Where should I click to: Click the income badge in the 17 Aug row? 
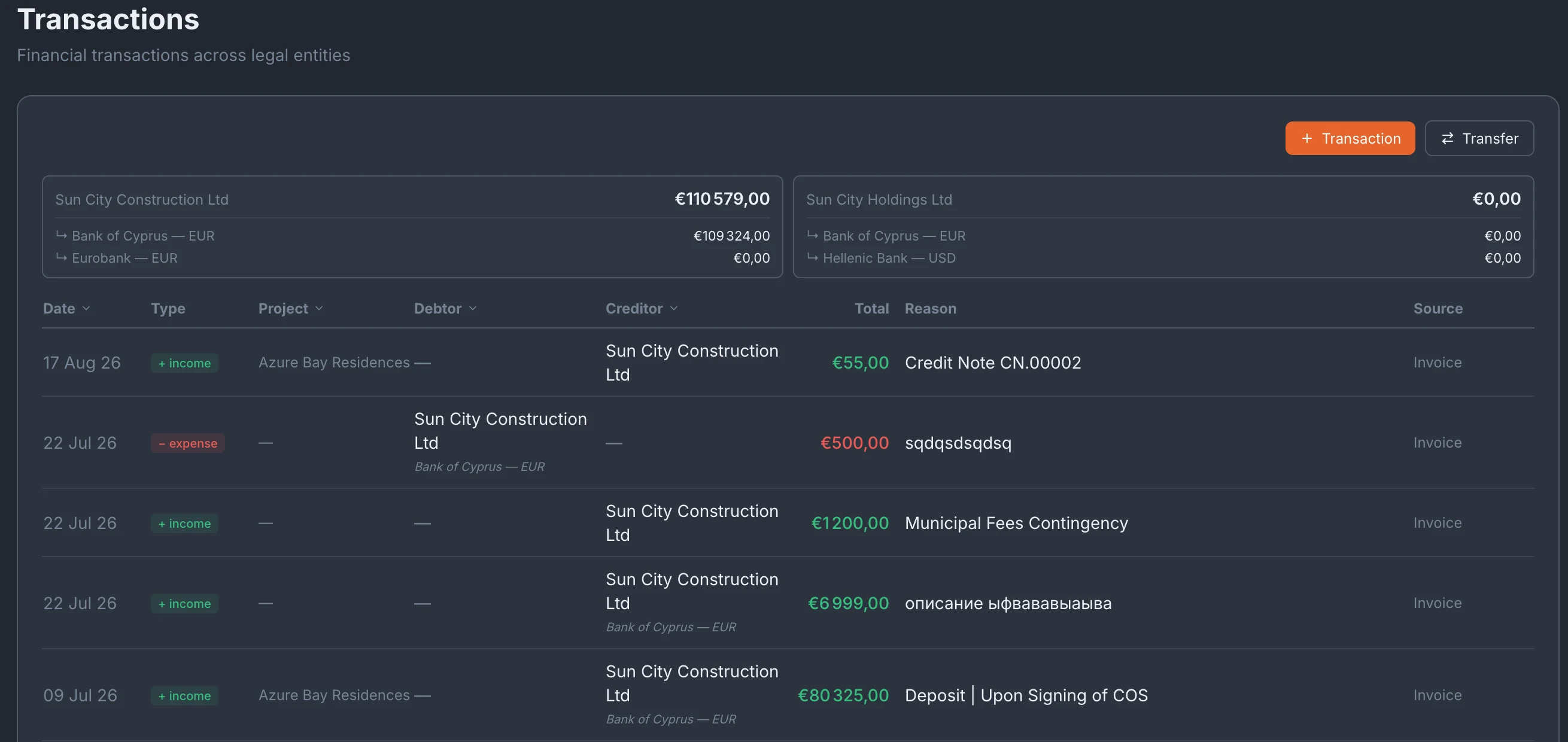(x=184, y=363)
